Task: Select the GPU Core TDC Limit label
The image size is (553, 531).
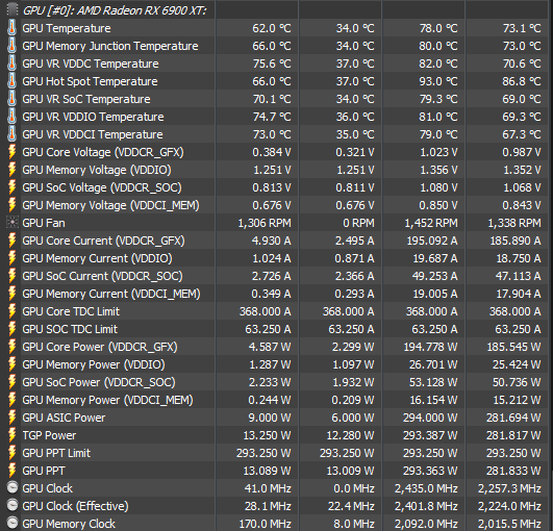Action: tap(71, 311)
